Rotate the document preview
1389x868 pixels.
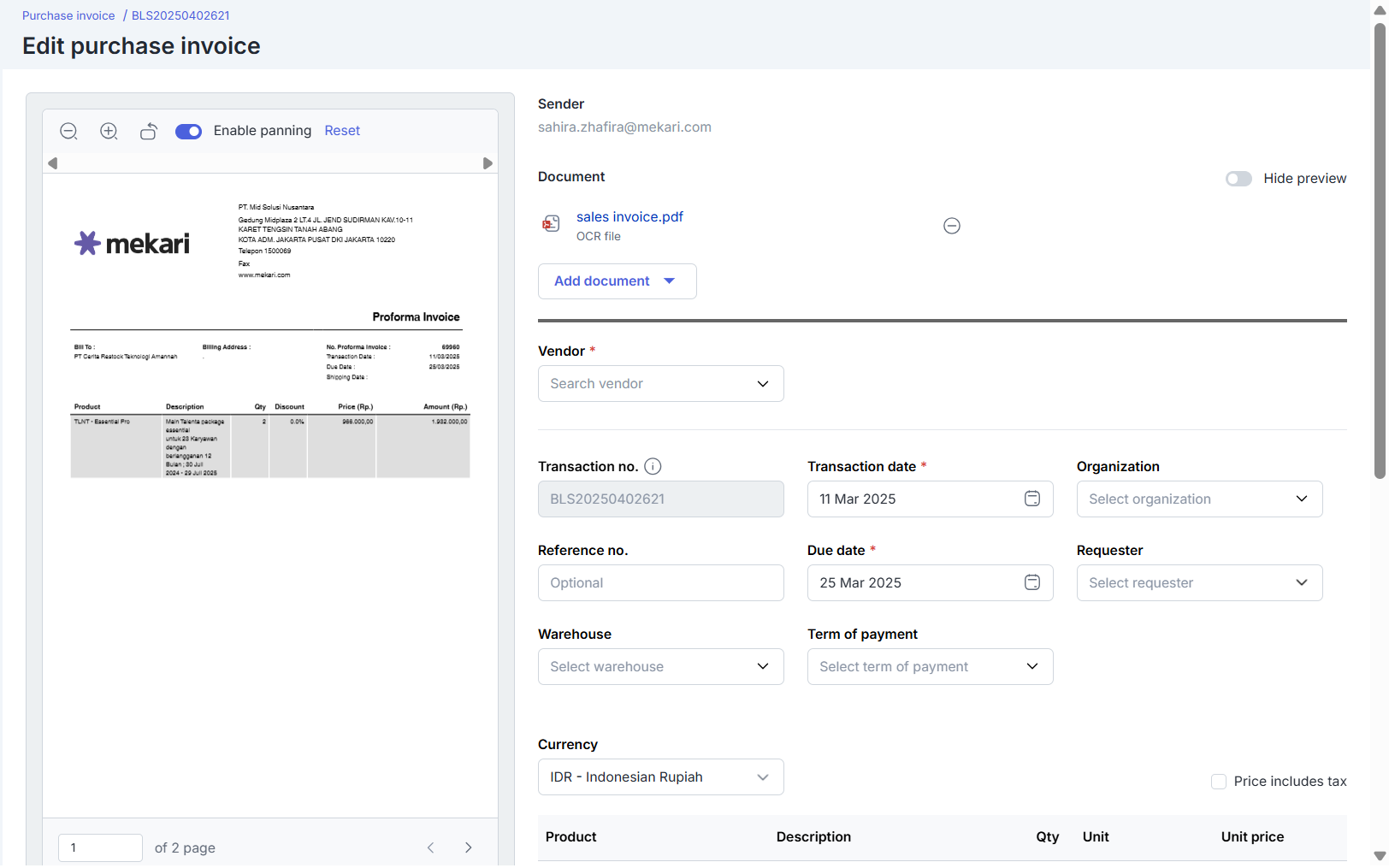149,131
